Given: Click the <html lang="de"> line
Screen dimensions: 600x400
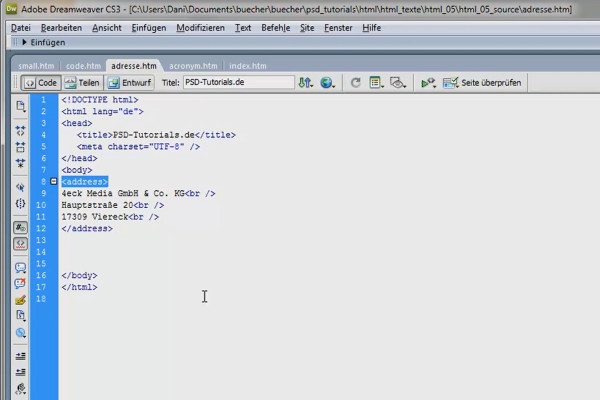Looking at the screenshot, I should pyautogui.click(x=102, y=111).
